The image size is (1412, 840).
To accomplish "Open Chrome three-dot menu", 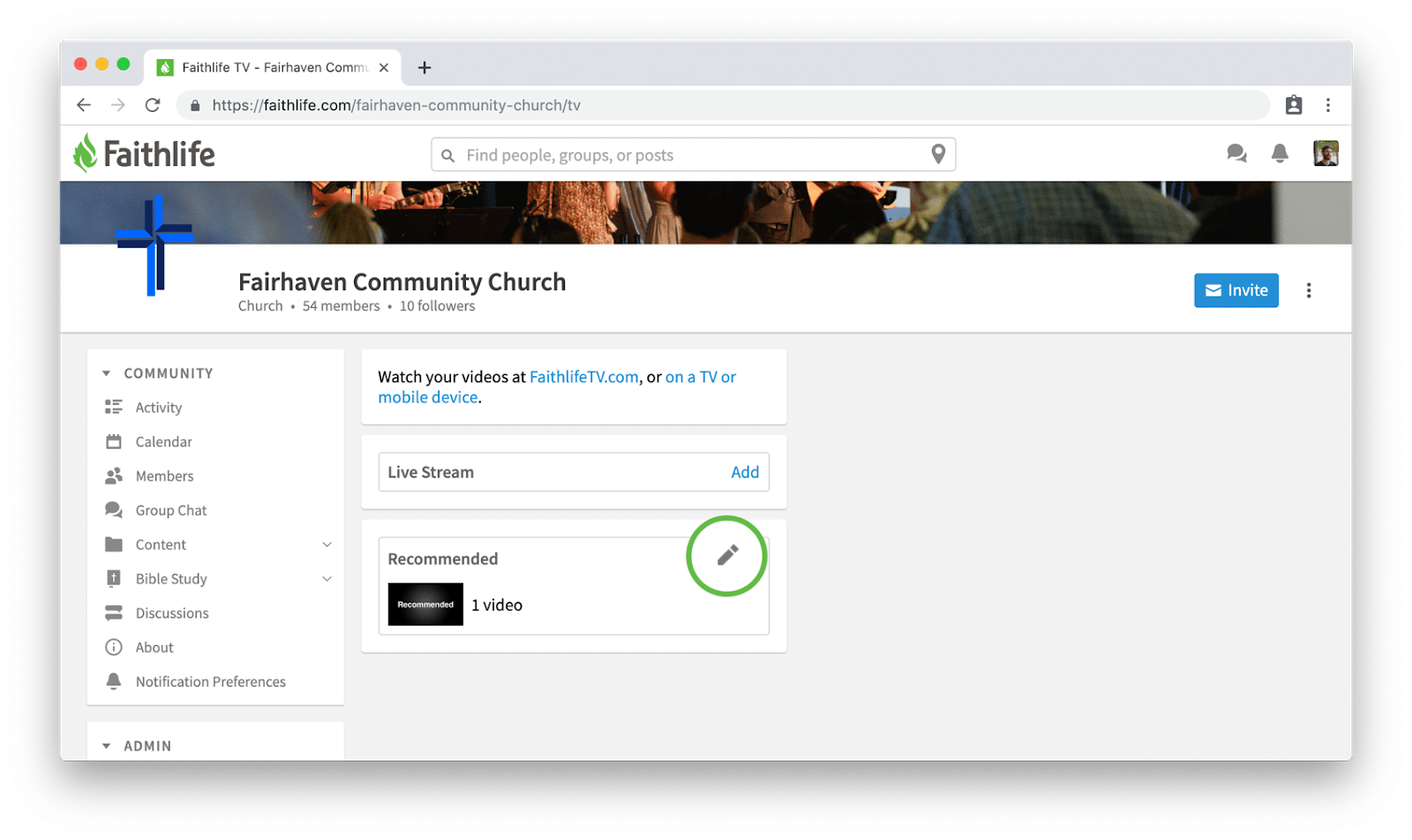I will tap(1328, 105).
